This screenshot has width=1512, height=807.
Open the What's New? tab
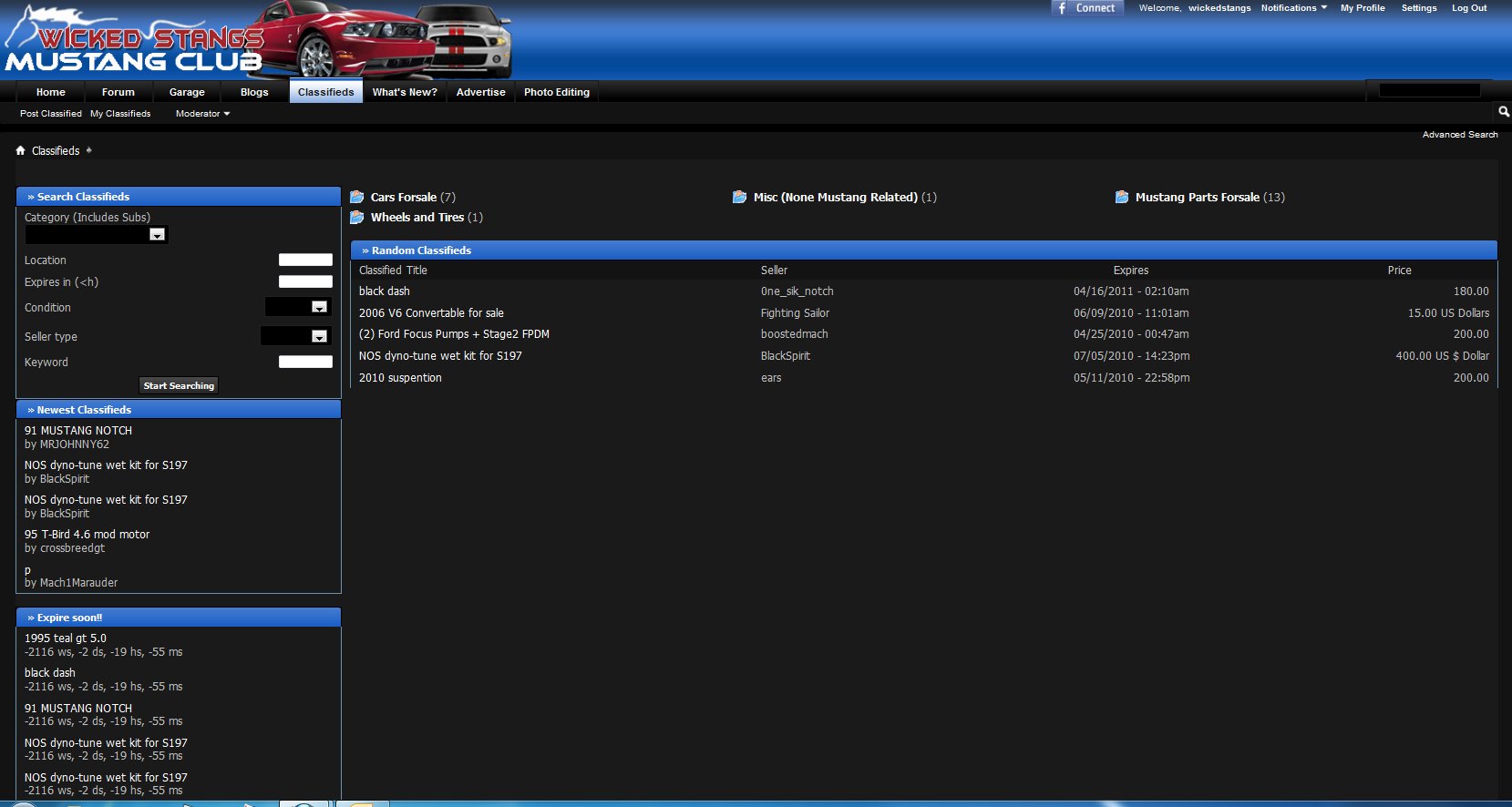coord(405,92)
